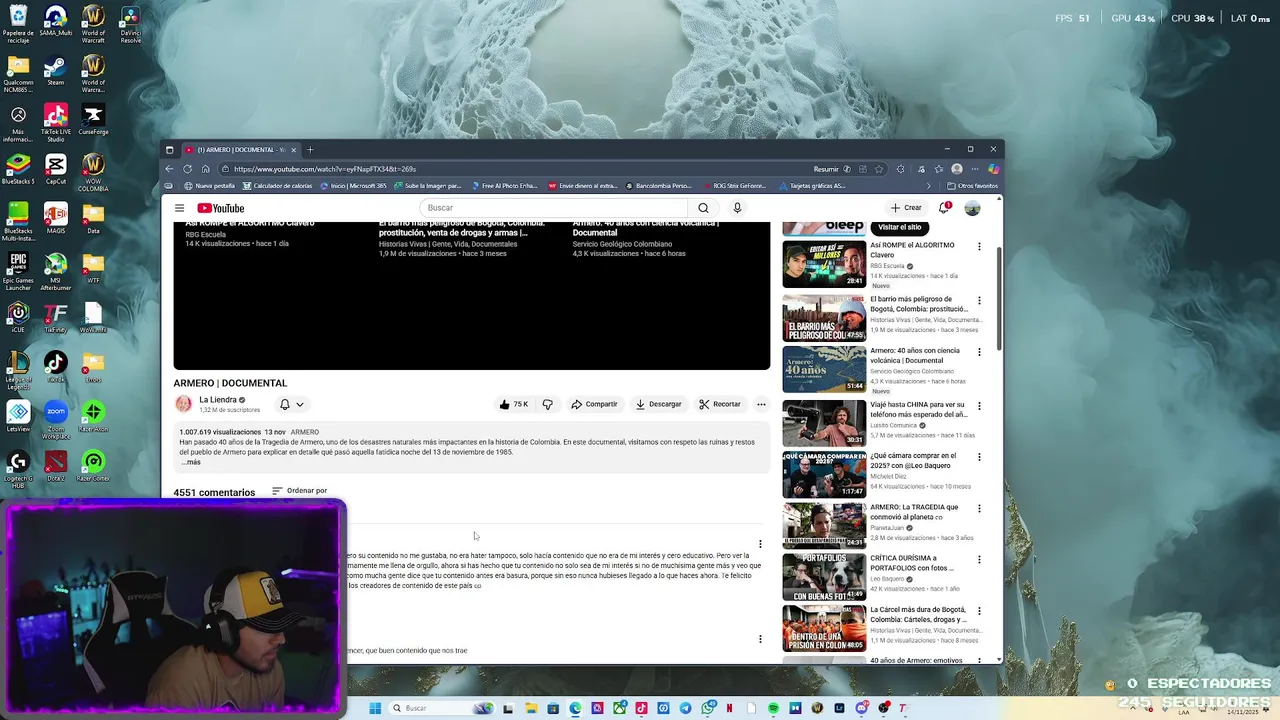Image resolution: width=1280 pixels, height=720 pixels.
Task: Open 'Viajé hasta CHINA' sidebar video thumbnail
Action: (x=824, y=423)
